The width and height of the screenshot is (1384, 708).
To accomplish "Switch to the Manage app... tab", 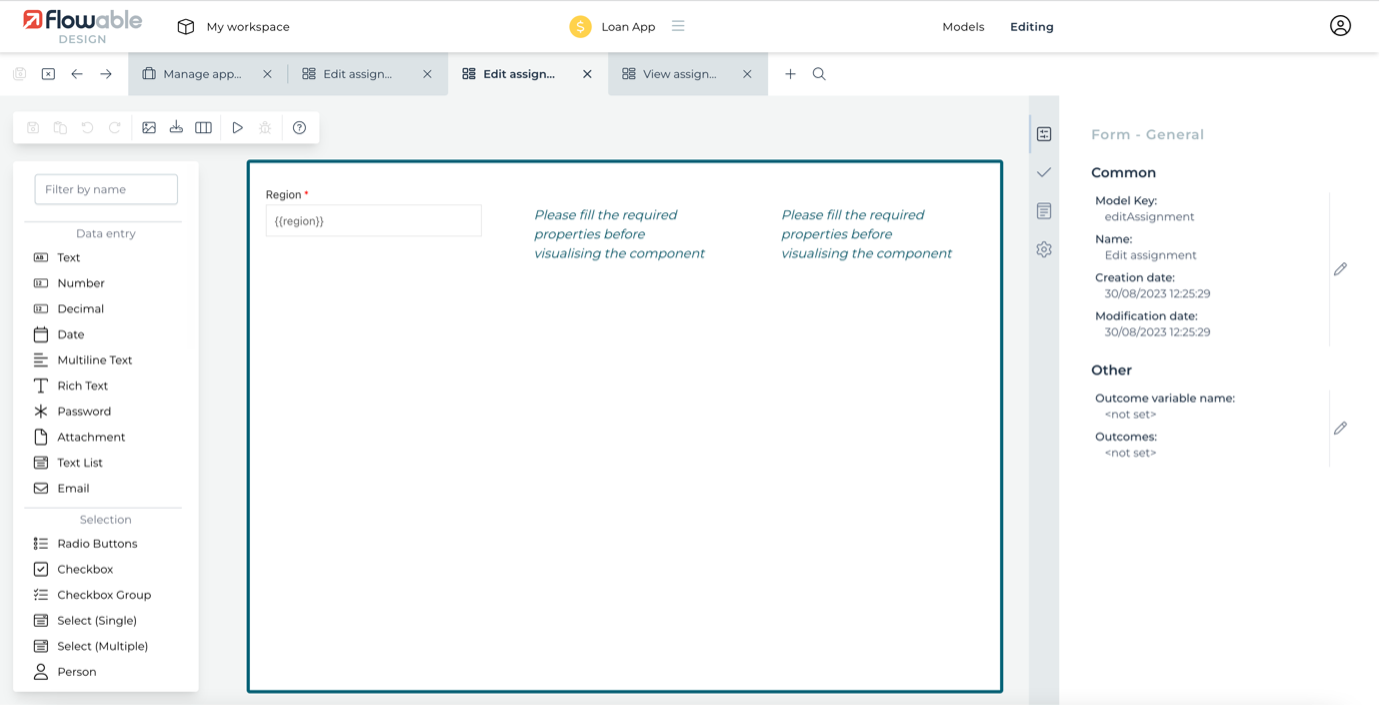I will coord(201,74).
